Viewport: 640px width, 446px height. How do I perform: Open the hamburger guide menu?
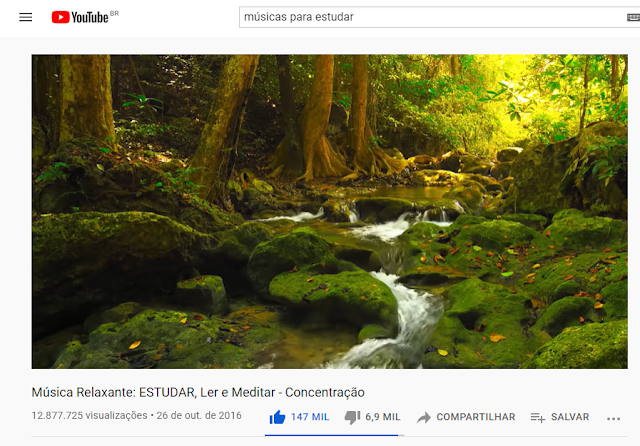click(25, 17)
